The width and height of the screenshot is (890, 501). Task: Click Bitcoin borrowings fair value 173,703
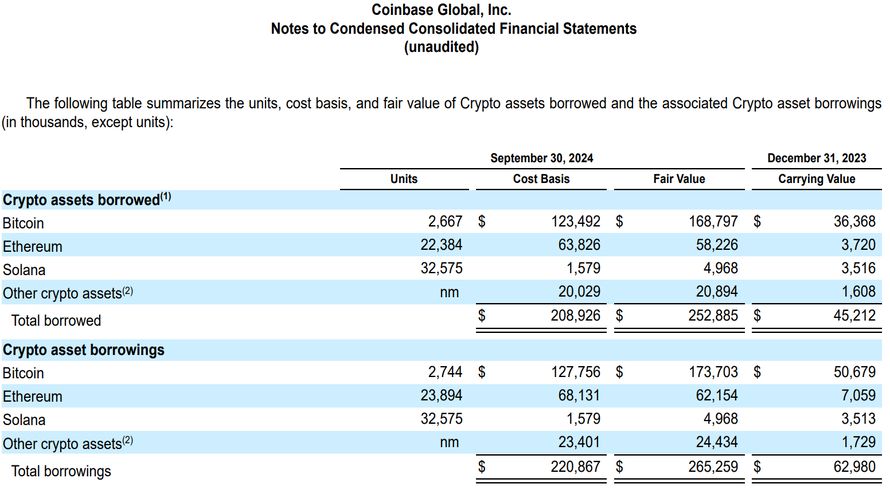click(713, 372)
